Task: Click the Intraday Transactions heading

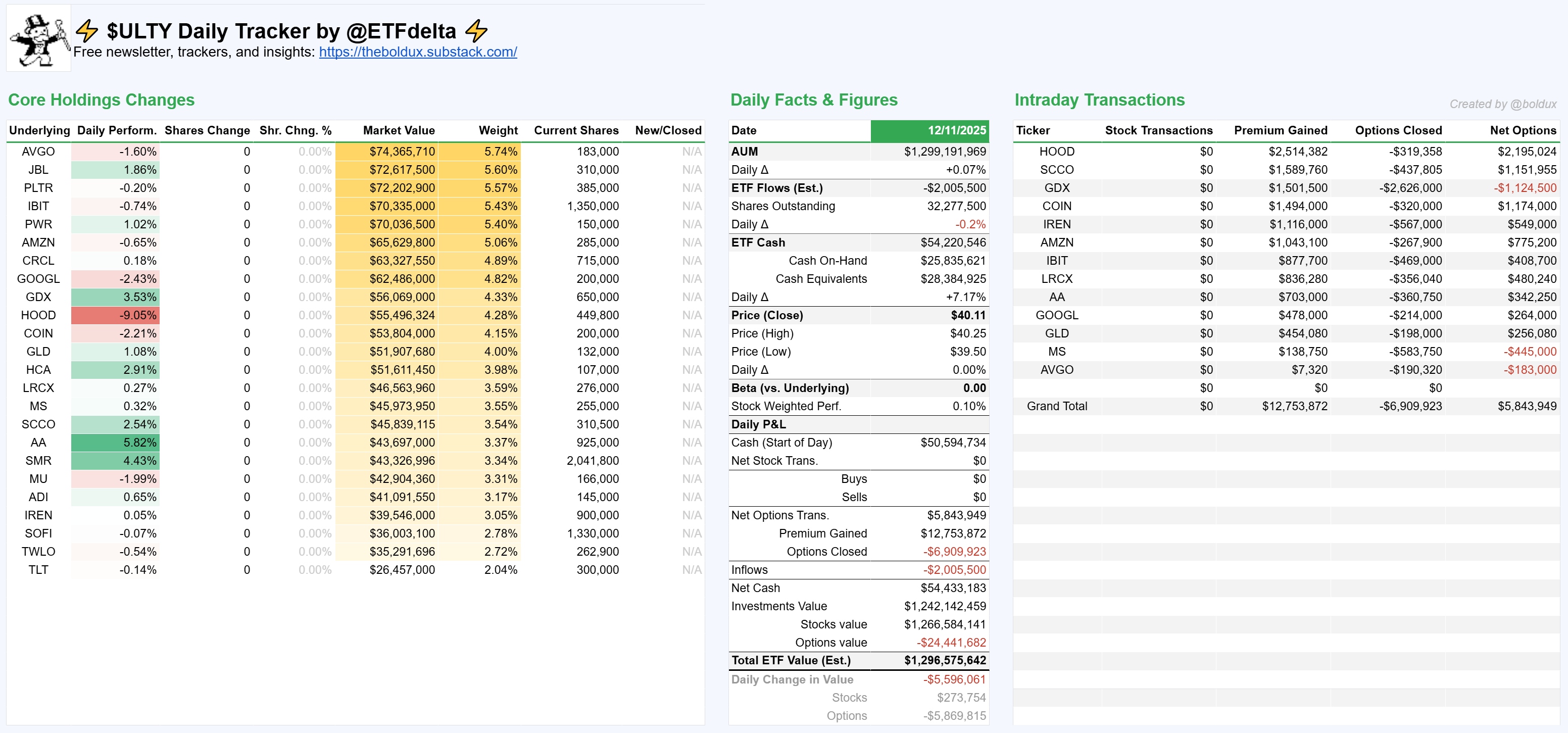Action: pyautogui.click(x=1099, y=100)
